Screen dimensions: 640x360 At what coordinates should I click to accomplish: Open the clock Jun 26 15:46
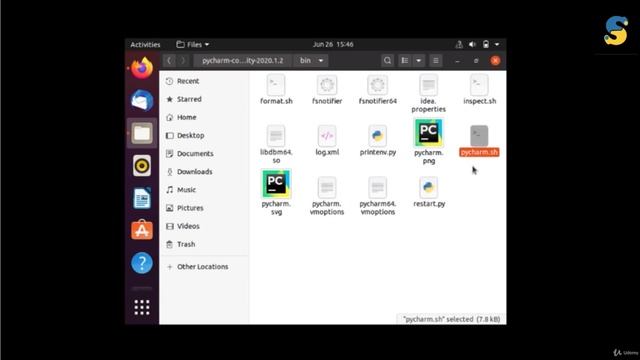333,44
